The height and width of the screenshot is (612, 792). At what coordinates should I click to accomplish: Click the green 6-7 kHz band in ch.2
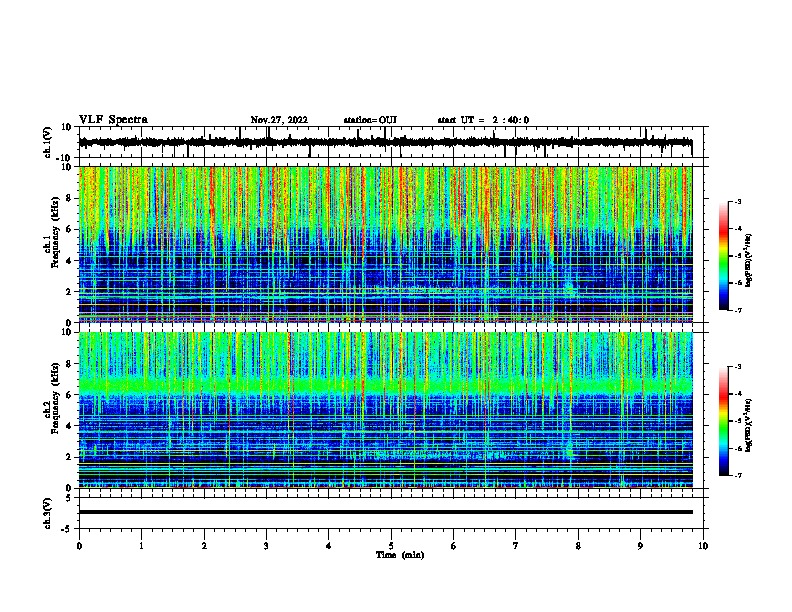tap(385, 386)
